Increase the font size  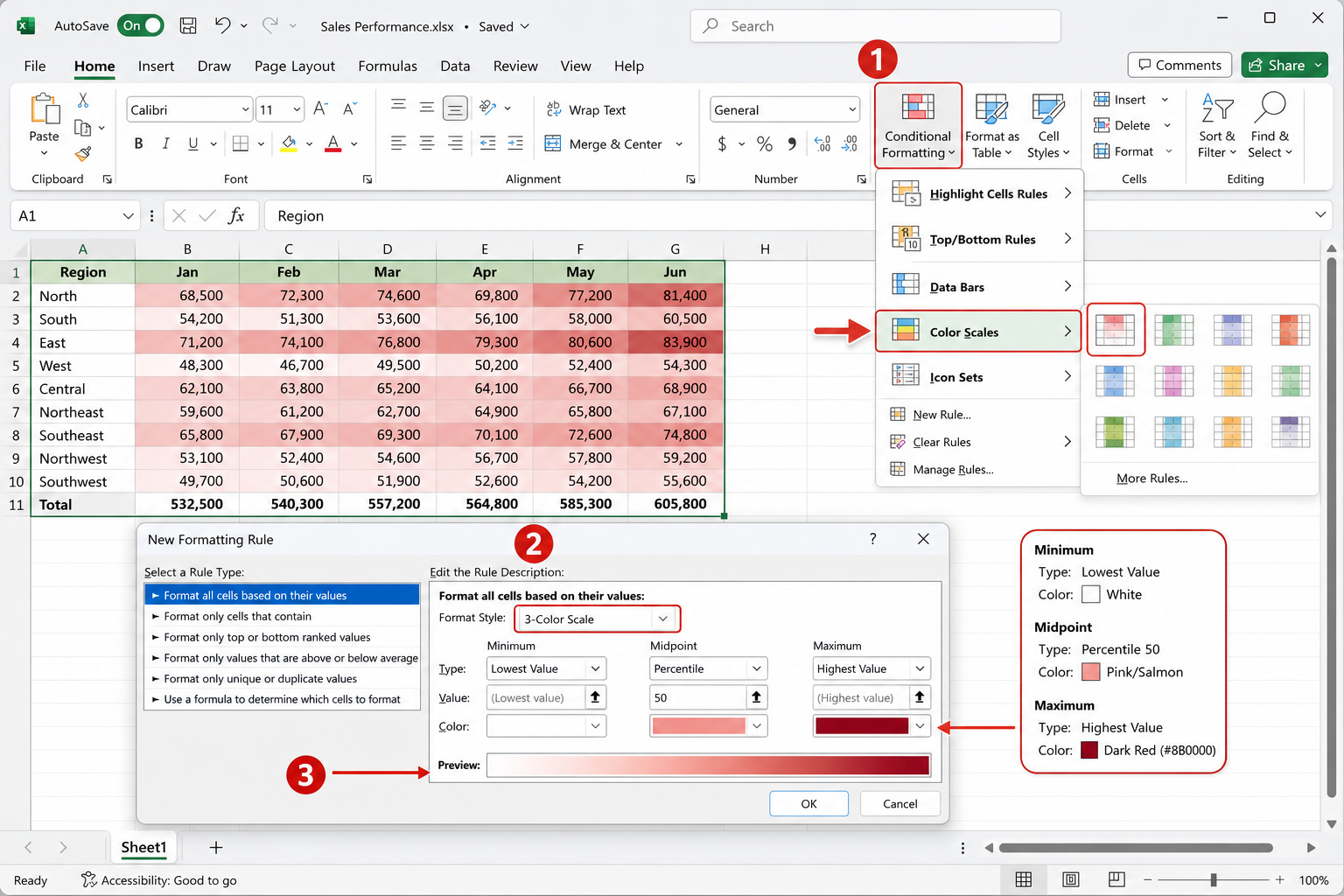coord(320,109)
